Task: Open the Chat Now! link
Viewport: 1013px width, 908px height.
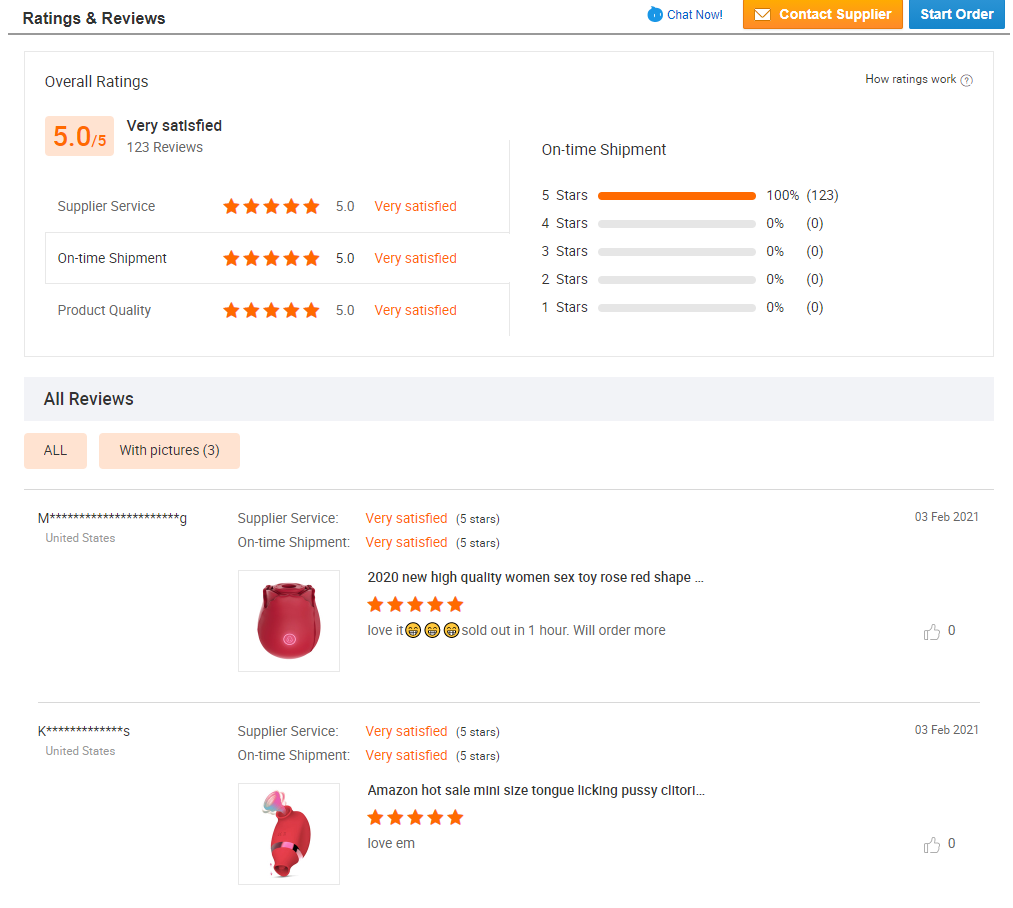Action: pos(694,14)
